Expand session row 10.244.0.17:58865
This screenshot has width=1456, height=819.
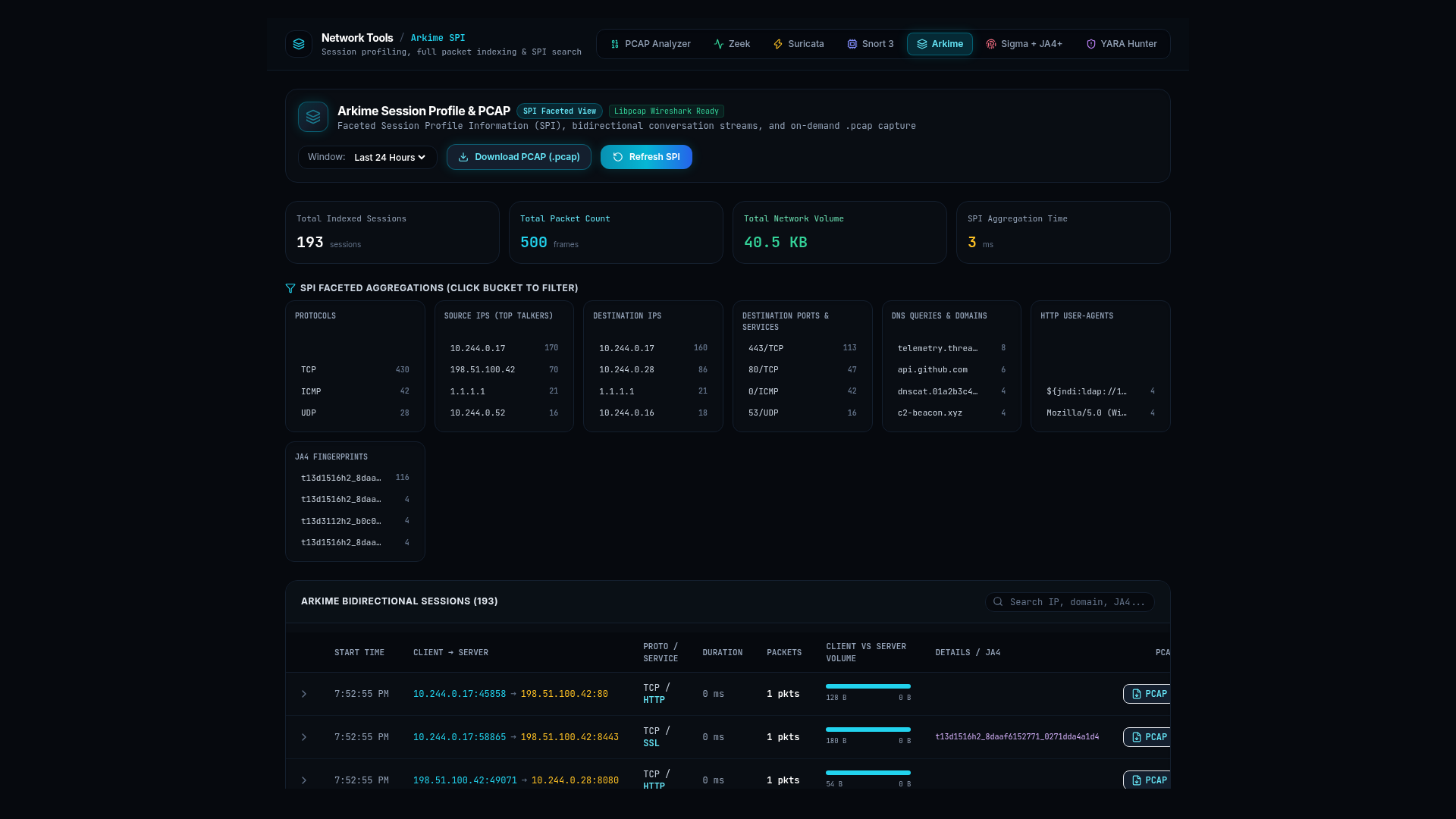point(304,737)
